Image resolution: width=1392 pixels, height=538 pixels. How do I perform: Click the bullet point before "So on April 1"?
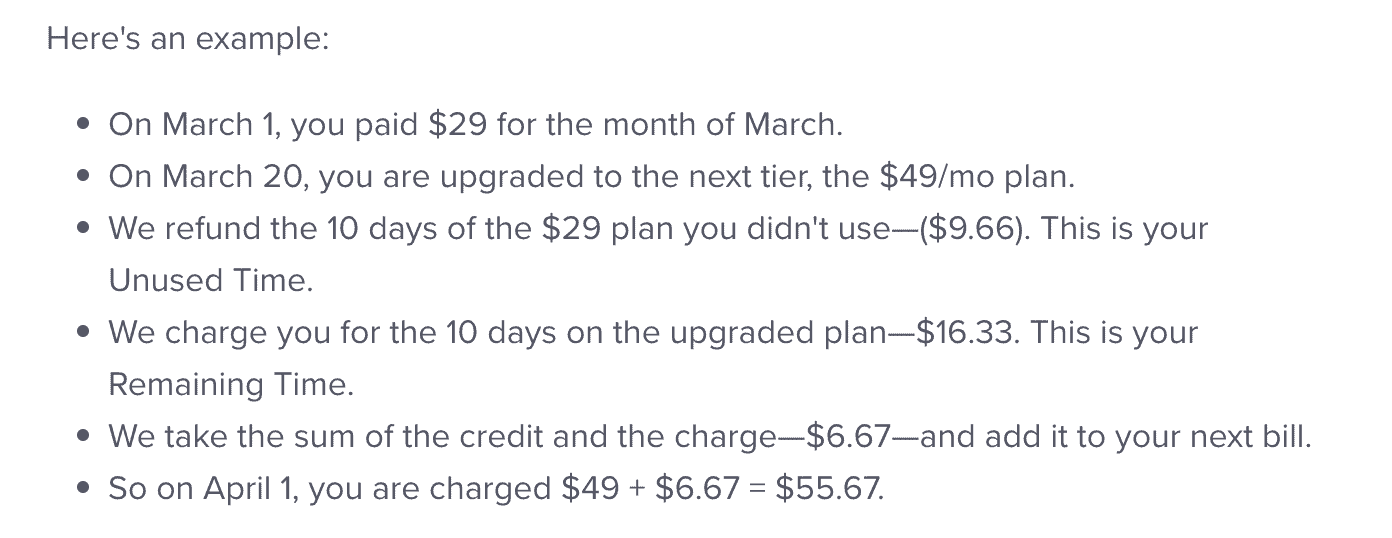pos(84,491)
